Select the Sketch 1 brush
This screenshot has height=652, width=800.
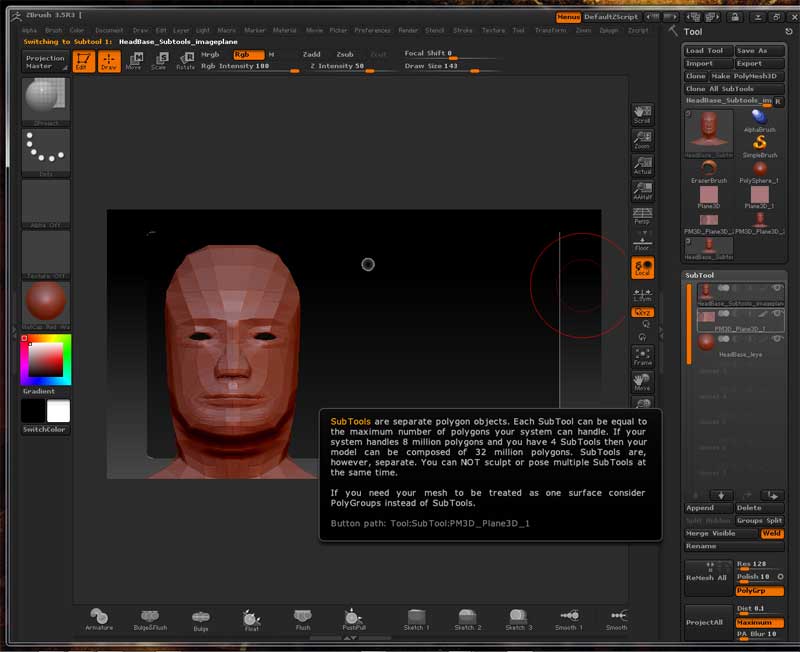pos(416,619)
